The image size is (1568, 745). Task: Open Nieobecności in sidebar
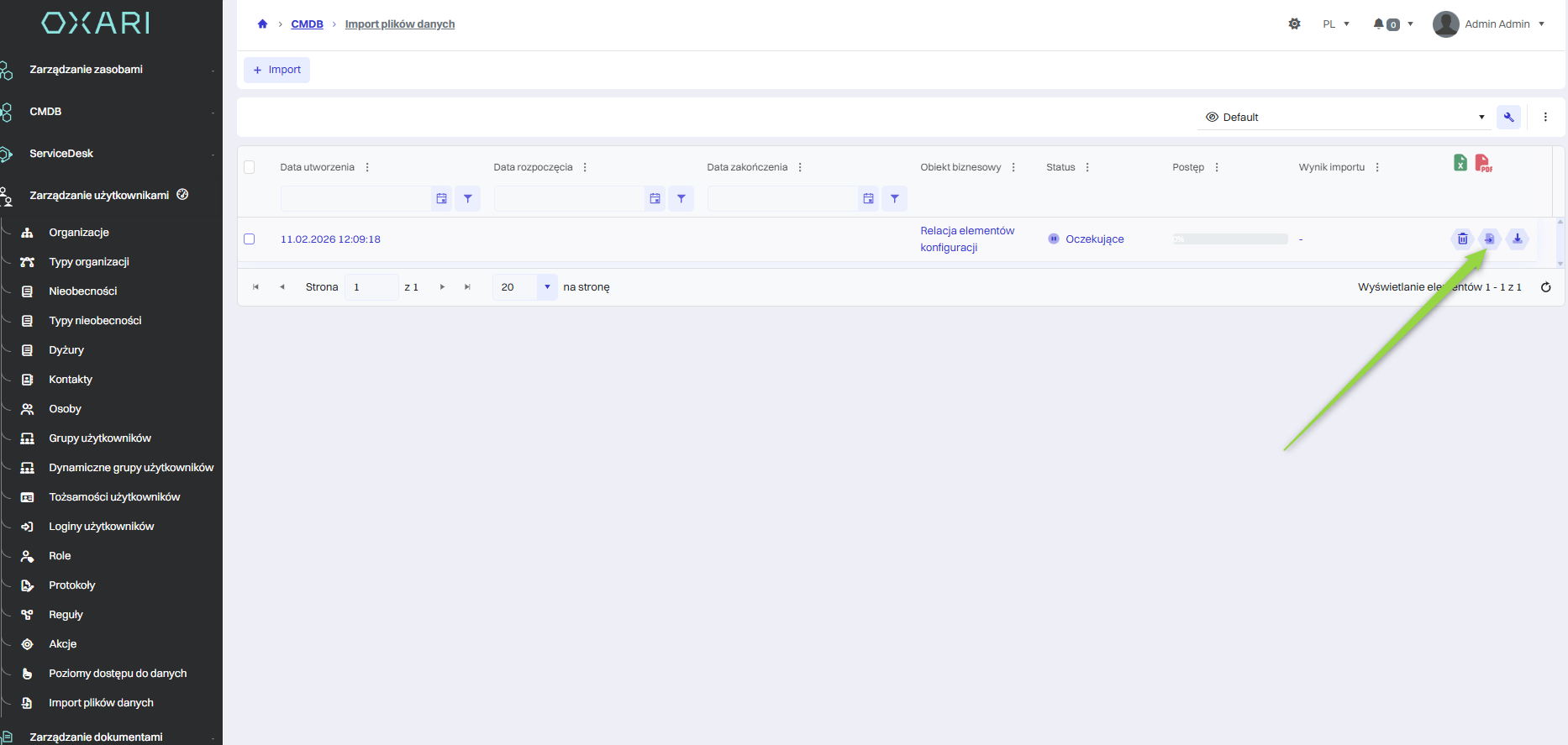pos(83,291)
